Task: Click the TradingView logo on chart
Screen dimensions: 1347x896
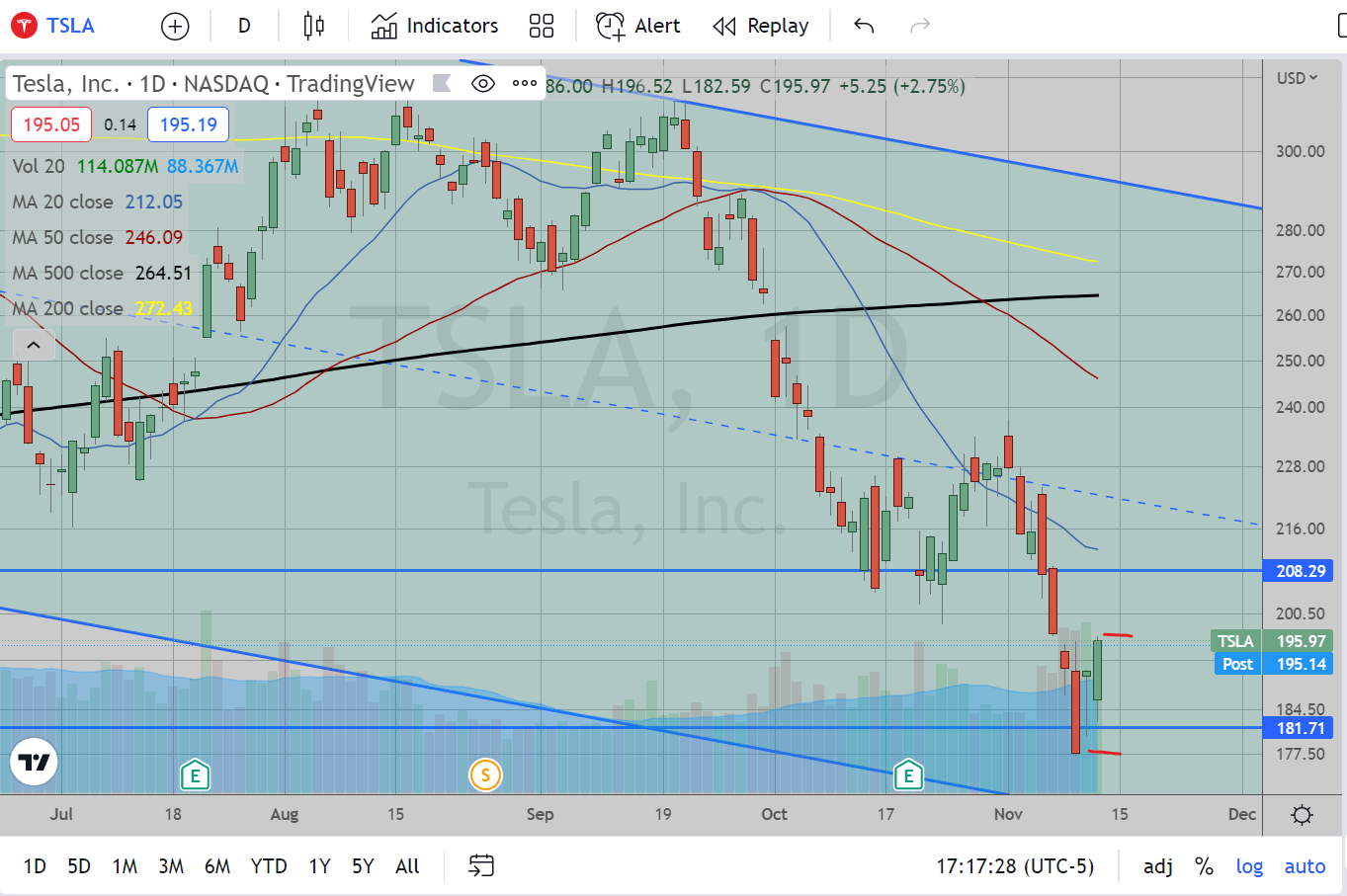Action: pos(34,762)
